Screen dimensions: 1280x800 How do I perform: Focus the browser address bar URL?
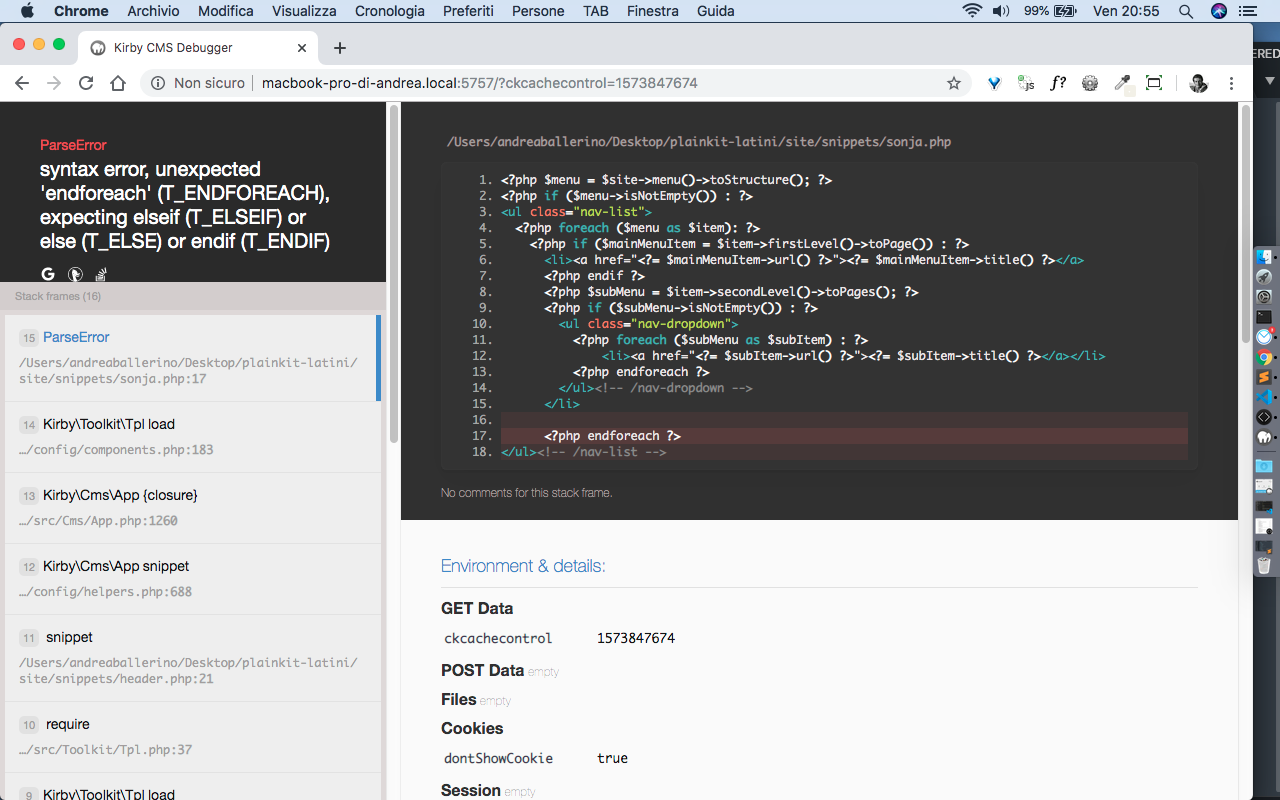[x=480, y=83]
